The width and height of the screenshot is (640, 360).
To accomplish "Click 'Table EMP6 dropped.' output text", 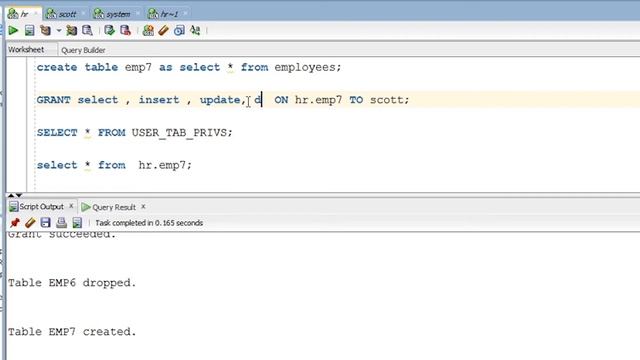I will tap(72, 283).
